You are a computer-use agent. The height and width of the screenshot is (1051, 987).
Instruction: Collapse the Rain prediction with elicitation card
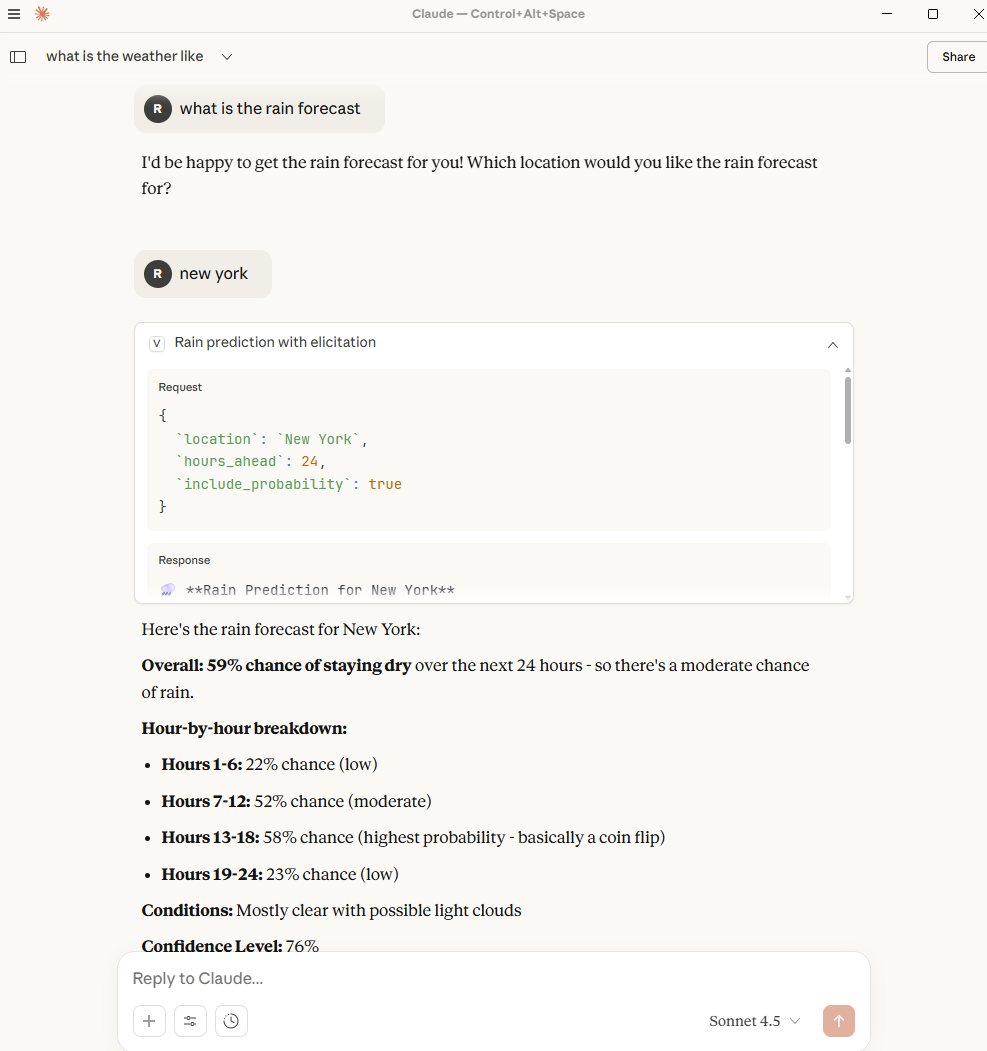click(833, 343)
